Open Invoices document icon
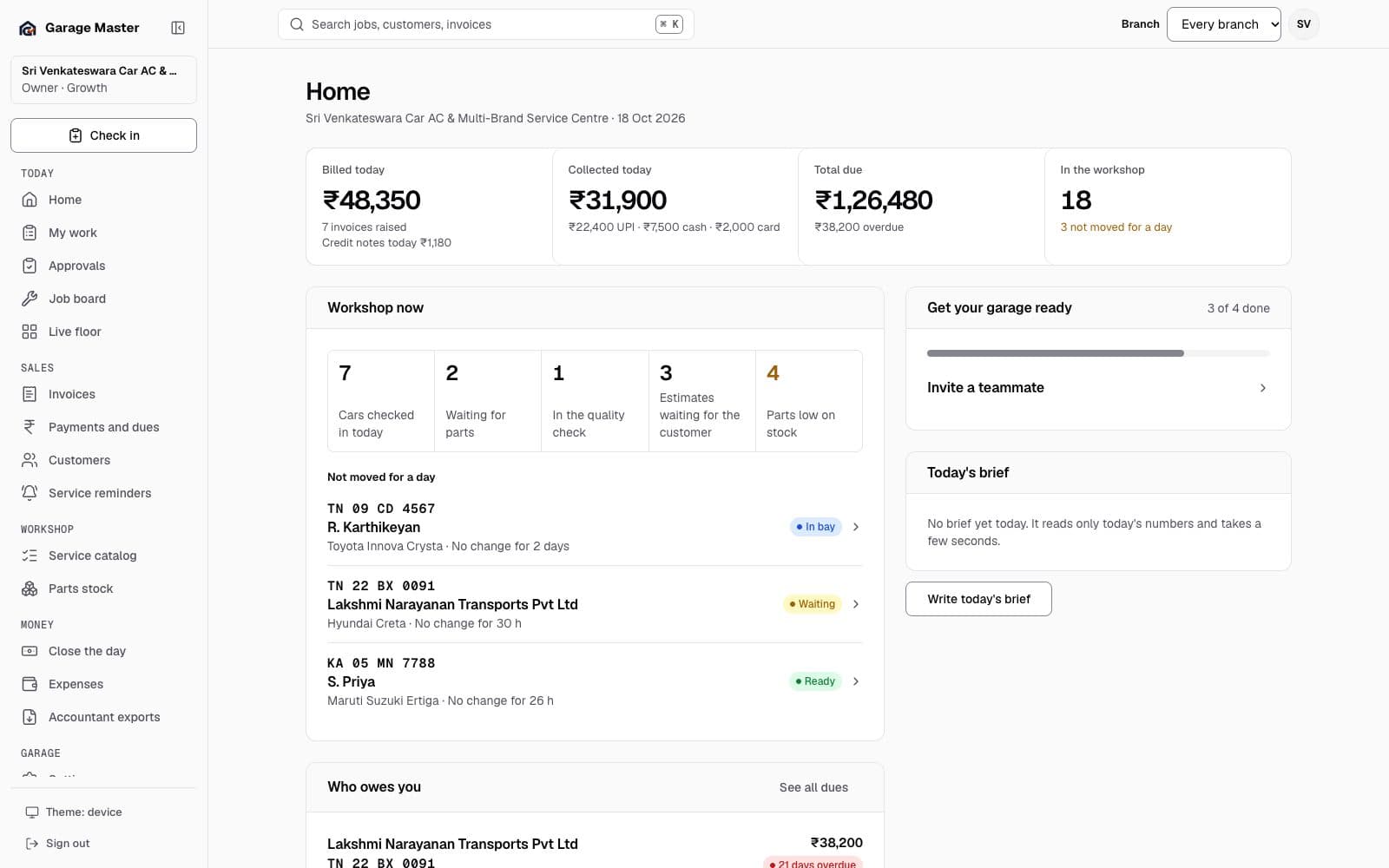 30,394
